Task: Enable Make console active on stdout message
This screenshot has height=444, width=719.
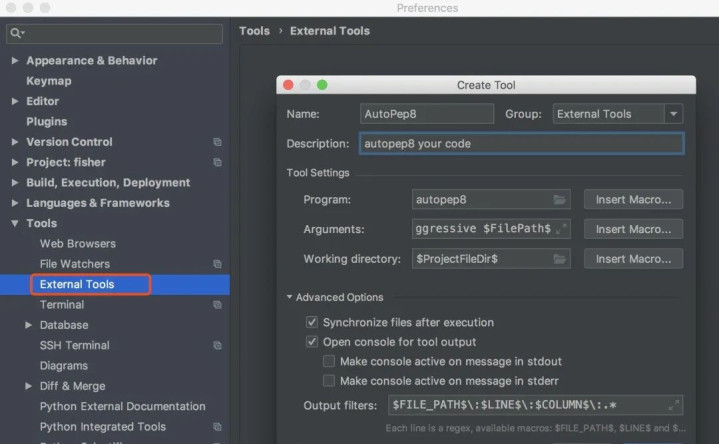Action: [329, 361]
